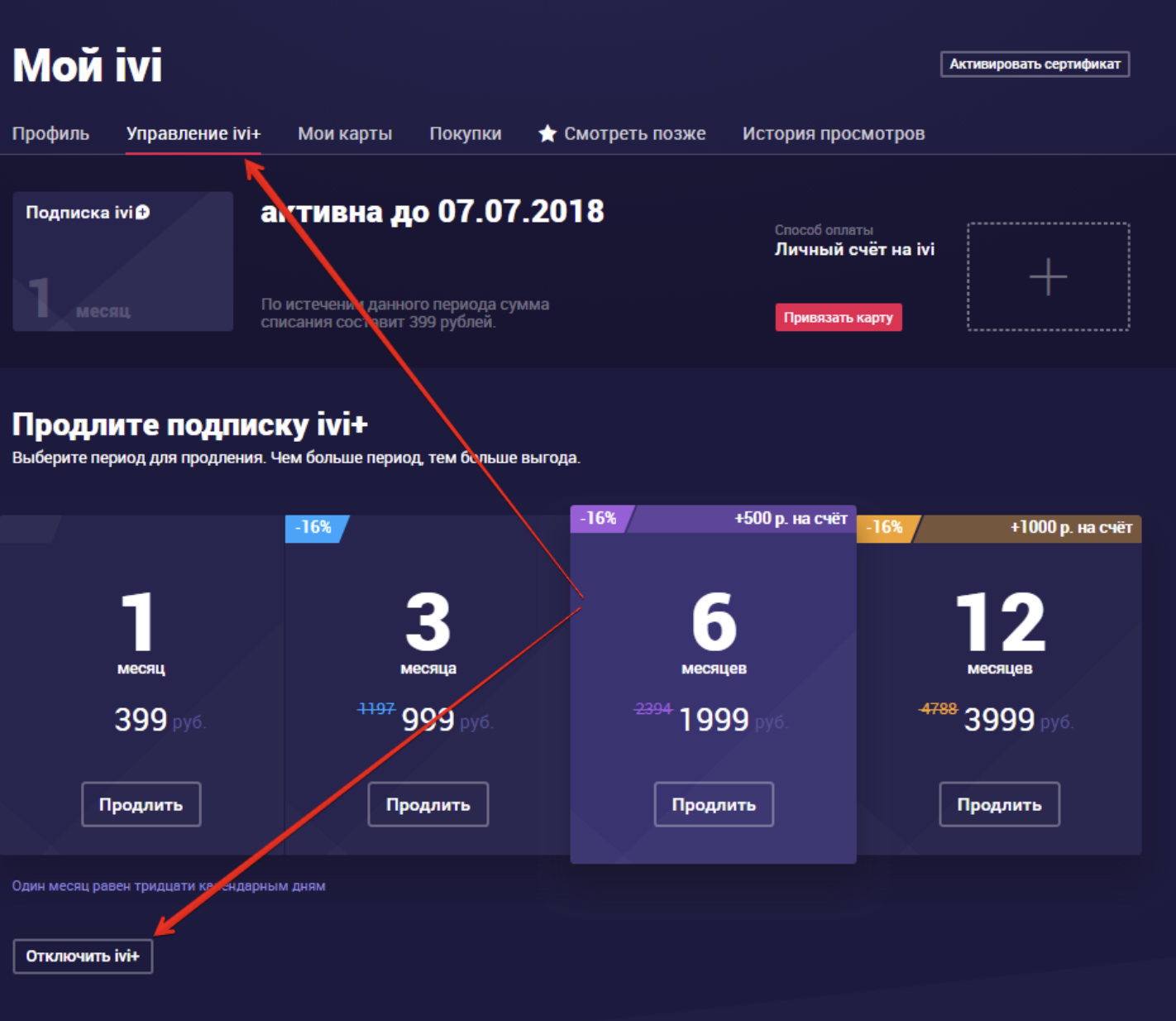The width and height of the screenshot is (1176, 1021).
Task: Click the plus icon in Подписка ivi label
Action: (x=143, y=213)
